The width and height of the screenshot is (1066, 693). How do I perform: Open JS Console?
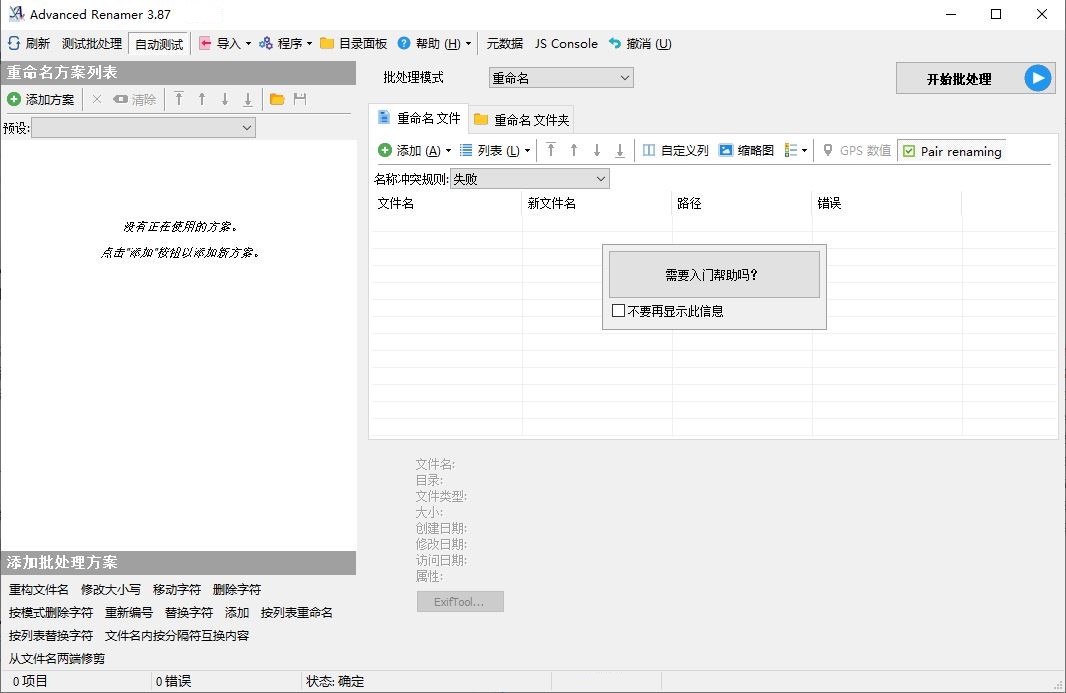(x=566, y=44)
